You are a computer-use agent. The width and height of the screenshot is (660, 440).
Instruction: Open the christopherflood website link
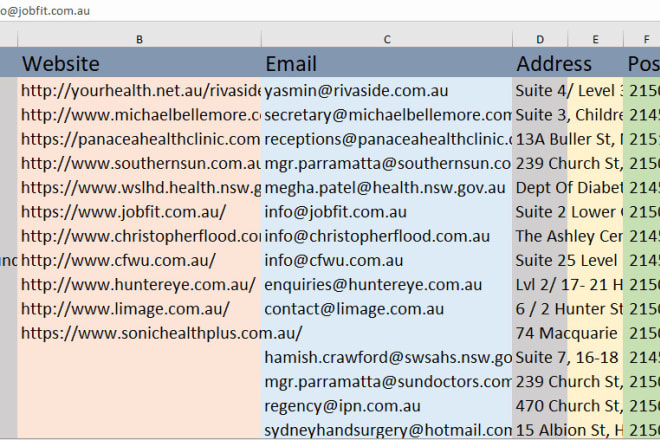point(141,236)
